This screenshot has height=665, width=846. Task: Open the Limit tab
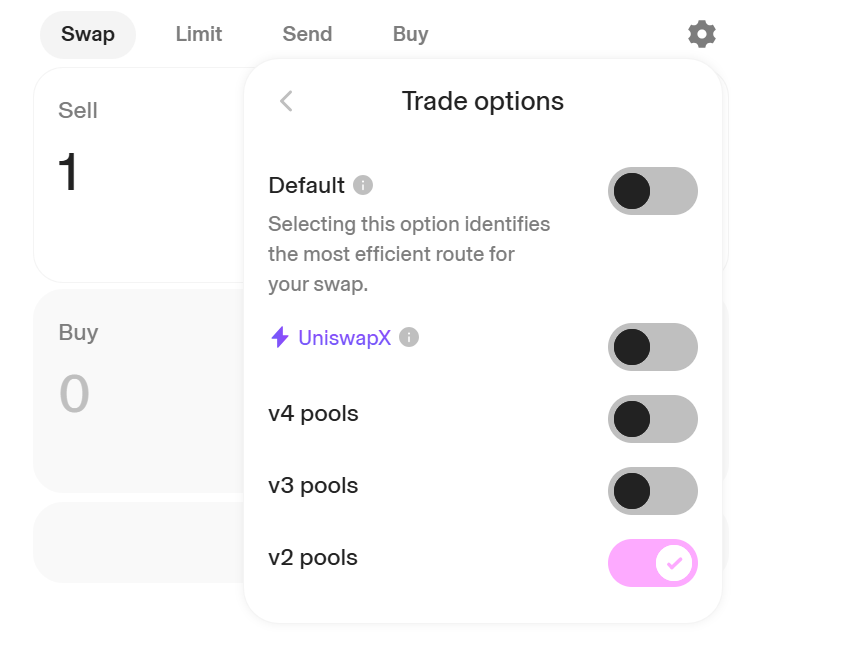(199, 35)
